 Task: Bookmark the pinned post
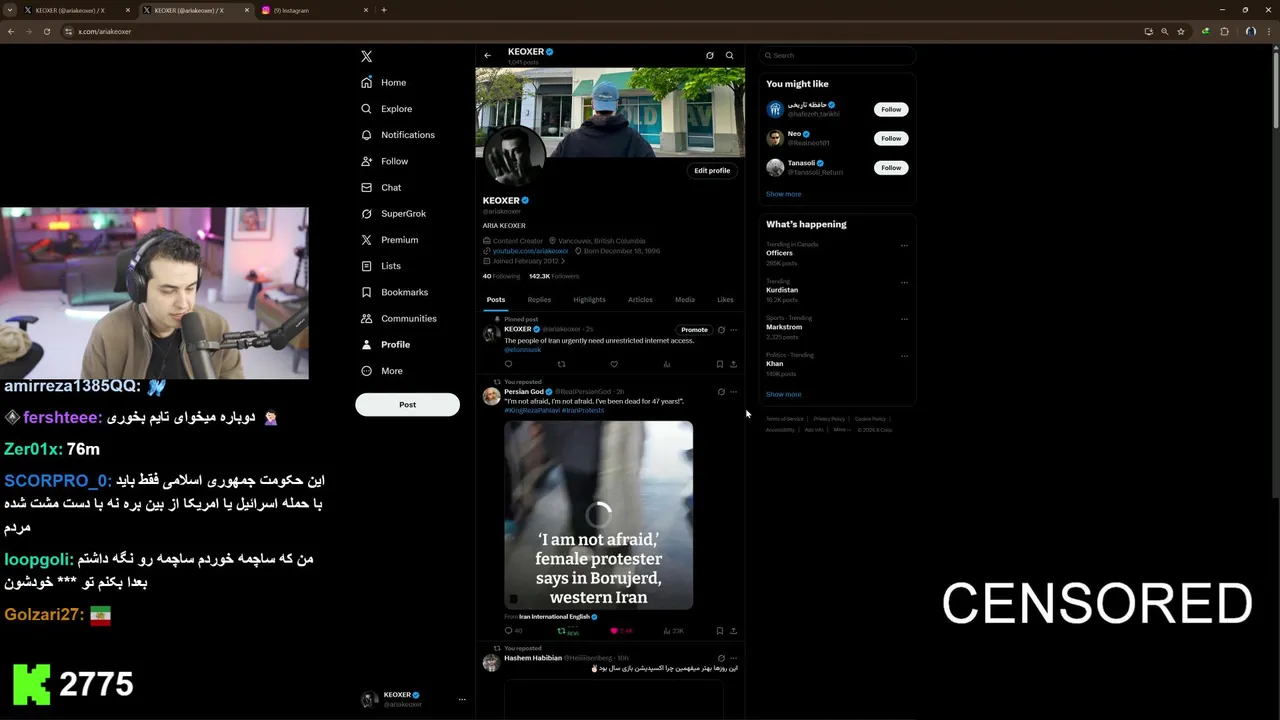point(719,364)
